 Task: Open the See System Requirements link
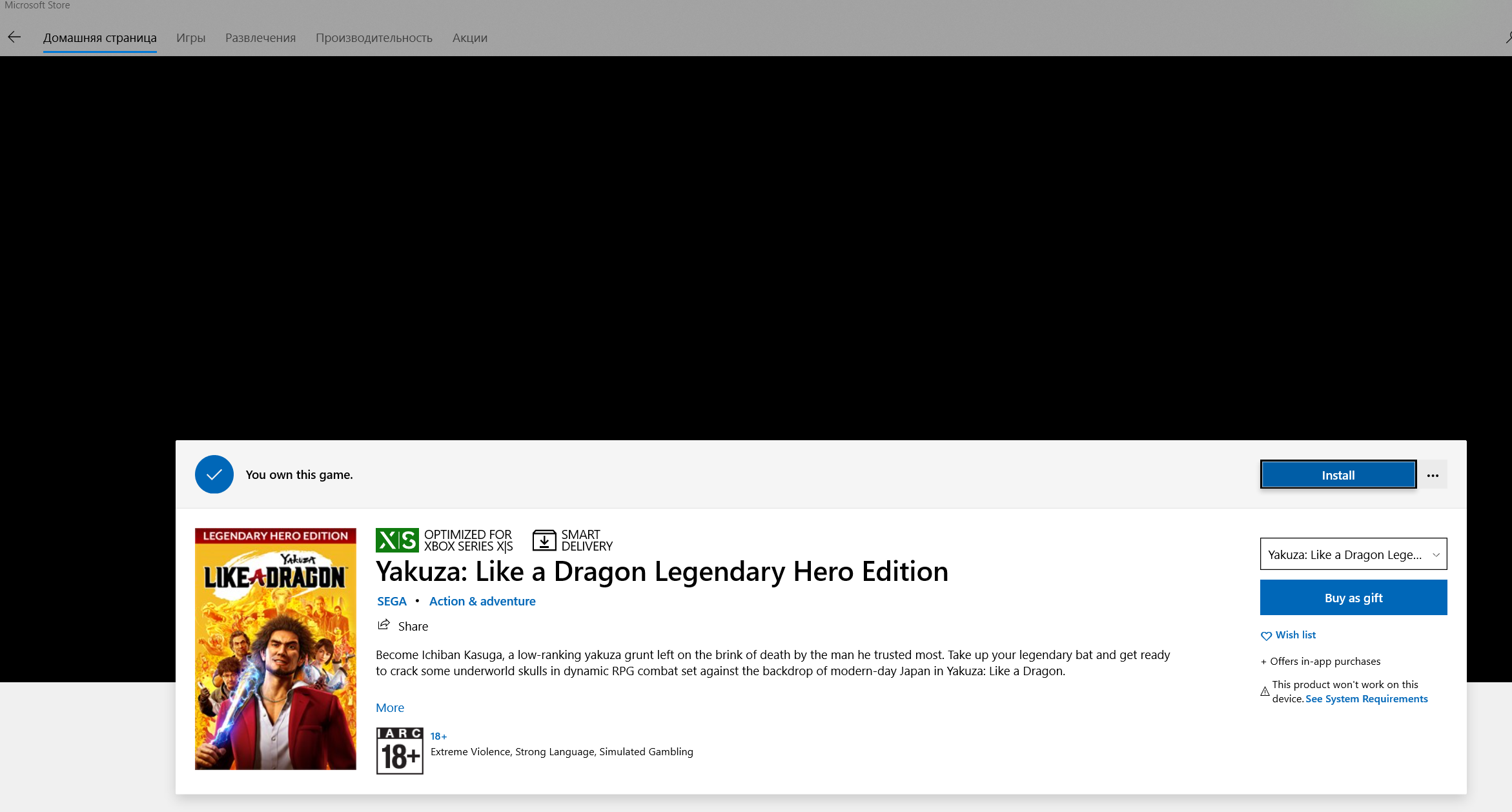(1366, 699)
